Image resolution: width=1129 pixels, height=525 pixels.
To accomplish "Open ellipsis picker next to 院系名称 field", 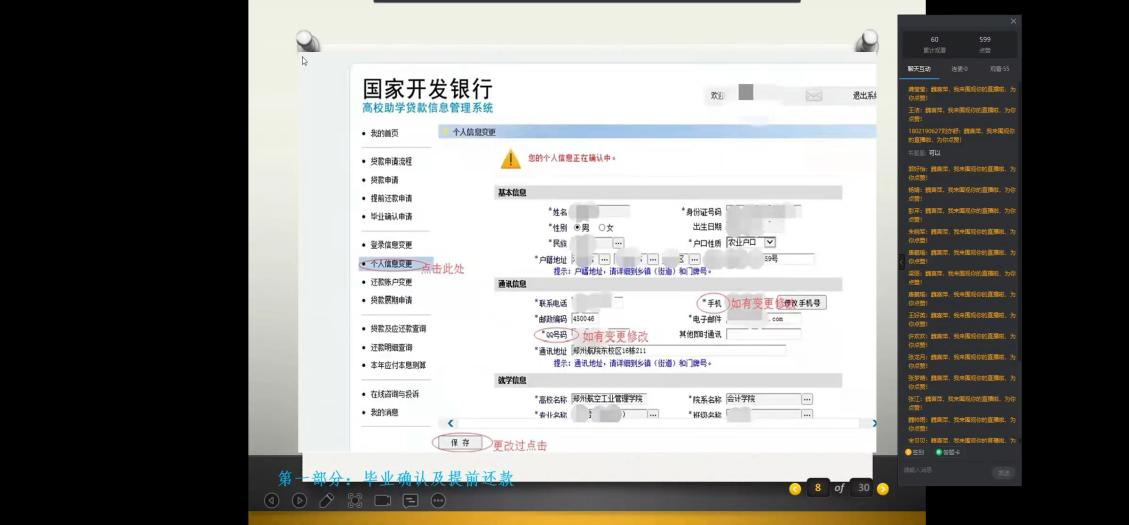I will coord(807,399).
